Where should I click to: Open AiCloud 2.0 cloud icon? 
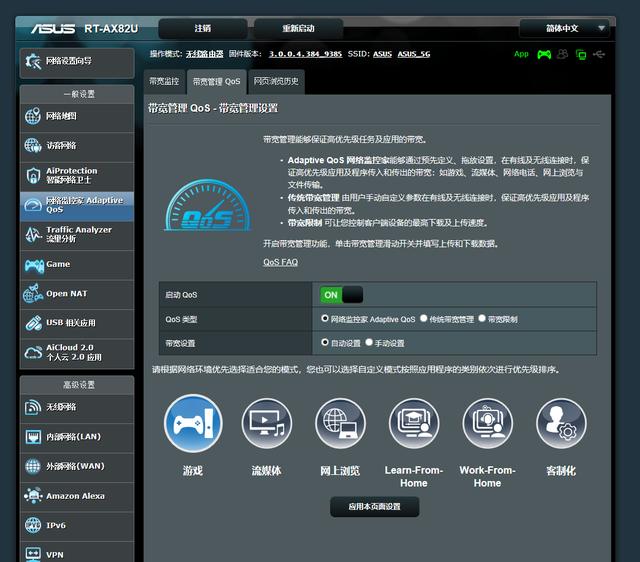click(33, 353)
